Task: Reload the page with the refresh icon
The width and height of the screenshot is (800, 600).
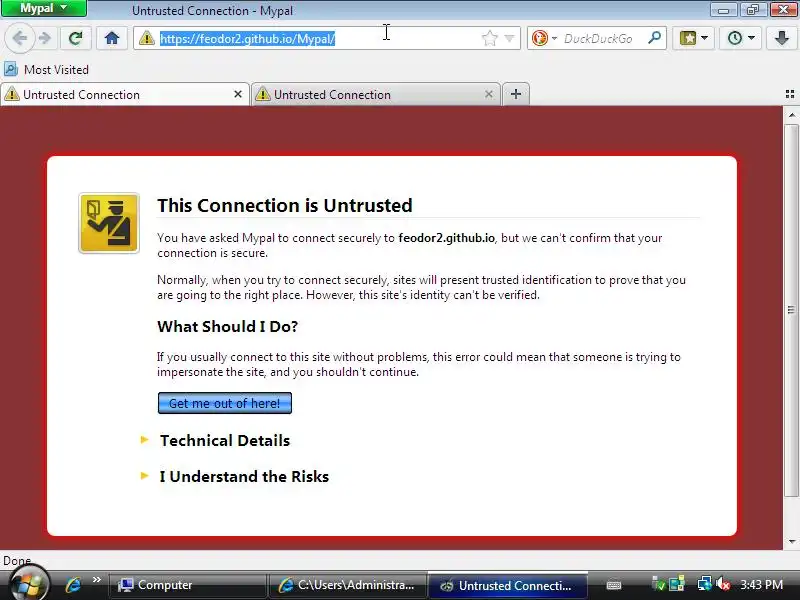Action: point(76,38)
